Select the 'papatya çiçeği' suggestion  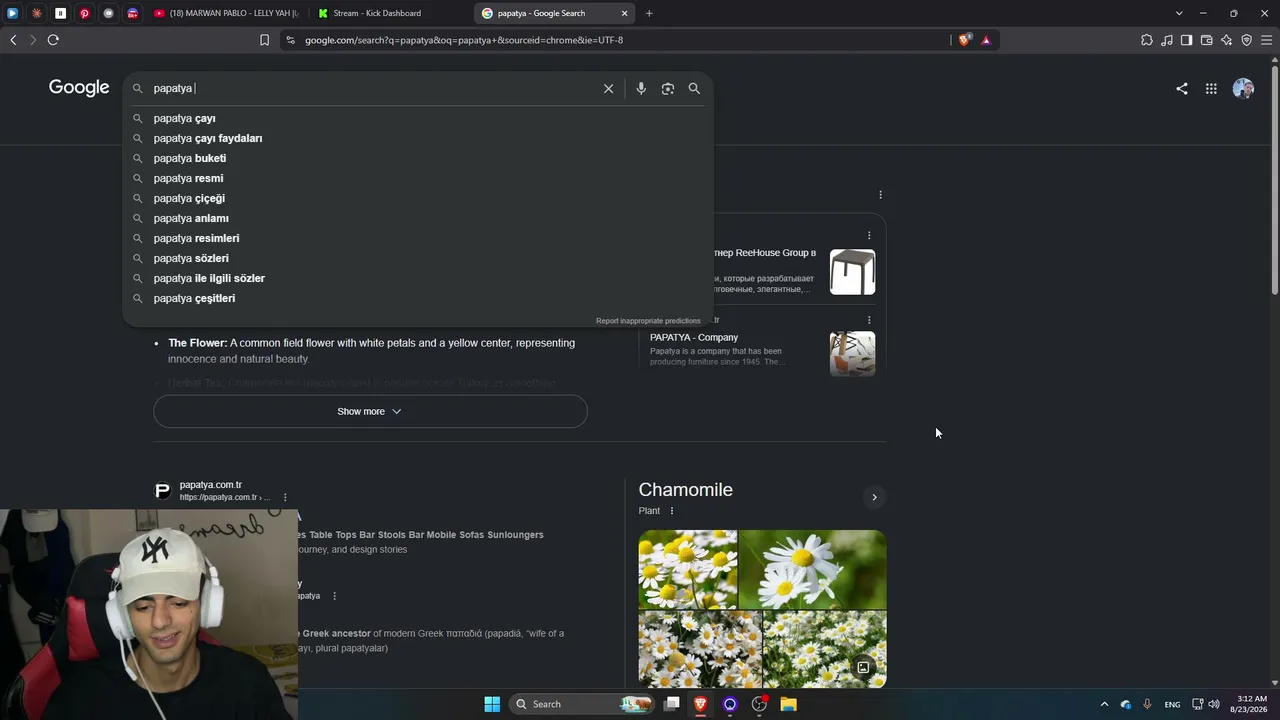tap(418, 198)
